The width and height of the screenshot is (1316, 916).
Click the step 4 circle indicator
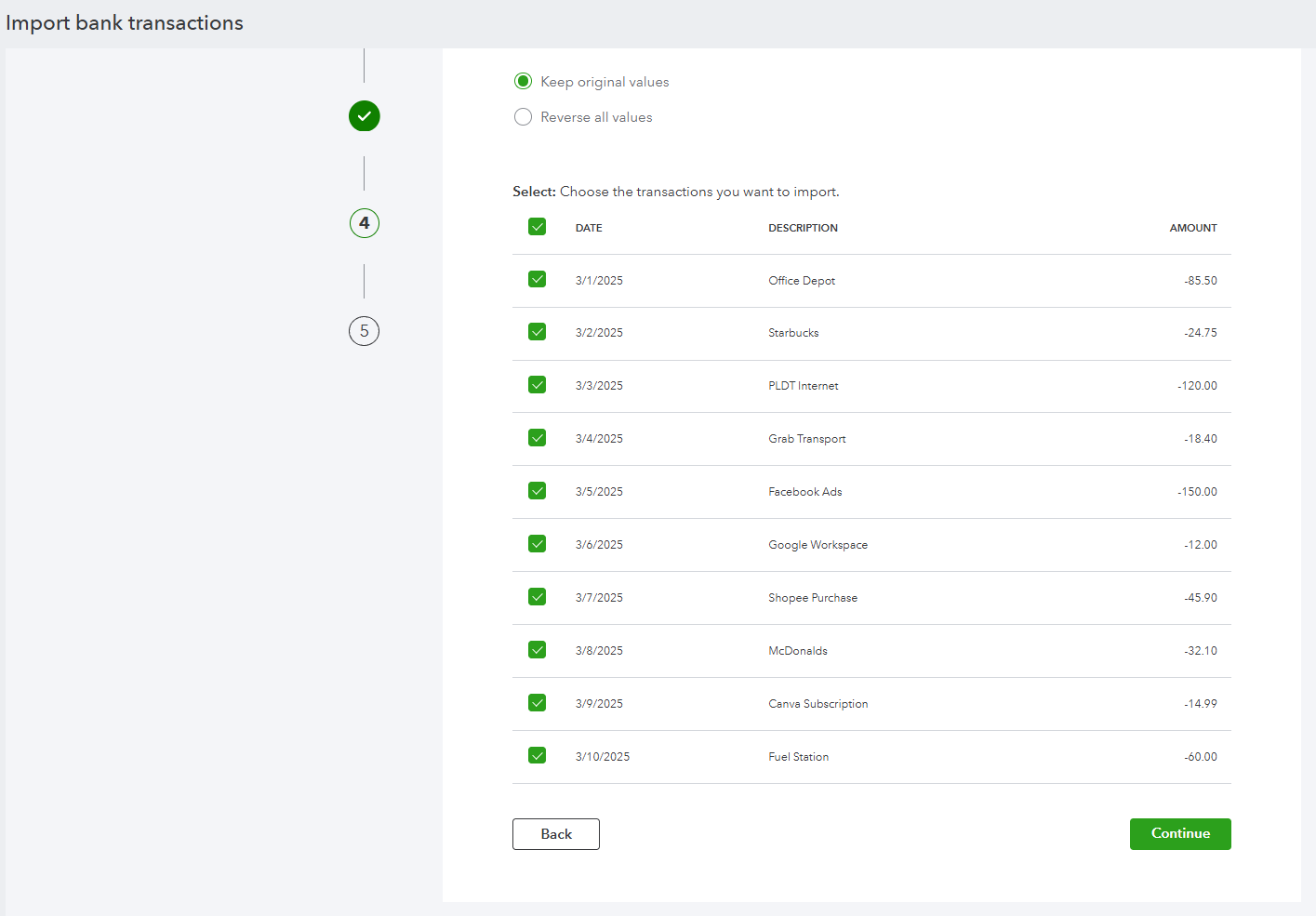[365, 223]
